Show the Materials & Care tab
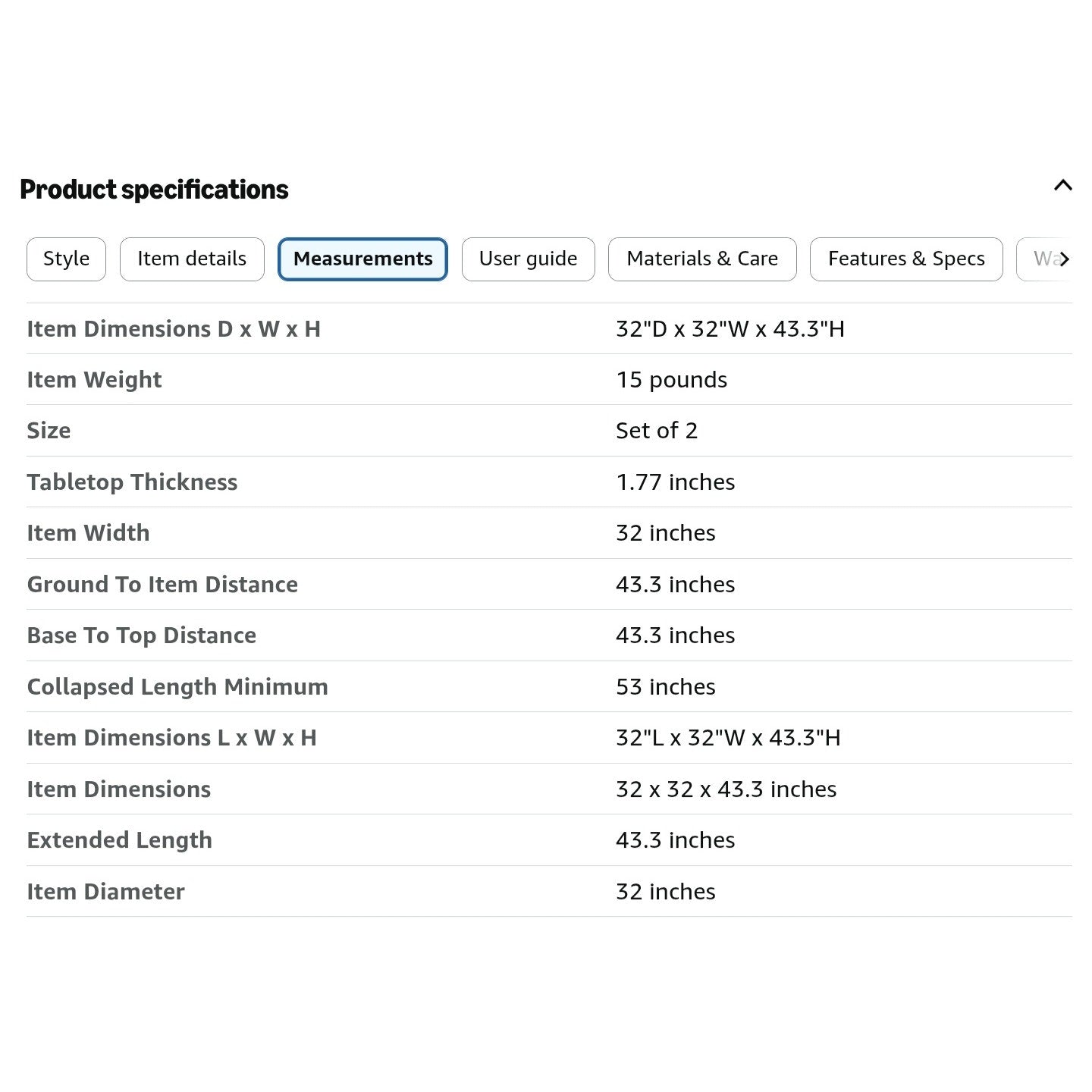Screen dimensions: 1092x1092 pyautogui.click(x=702, y=259)
